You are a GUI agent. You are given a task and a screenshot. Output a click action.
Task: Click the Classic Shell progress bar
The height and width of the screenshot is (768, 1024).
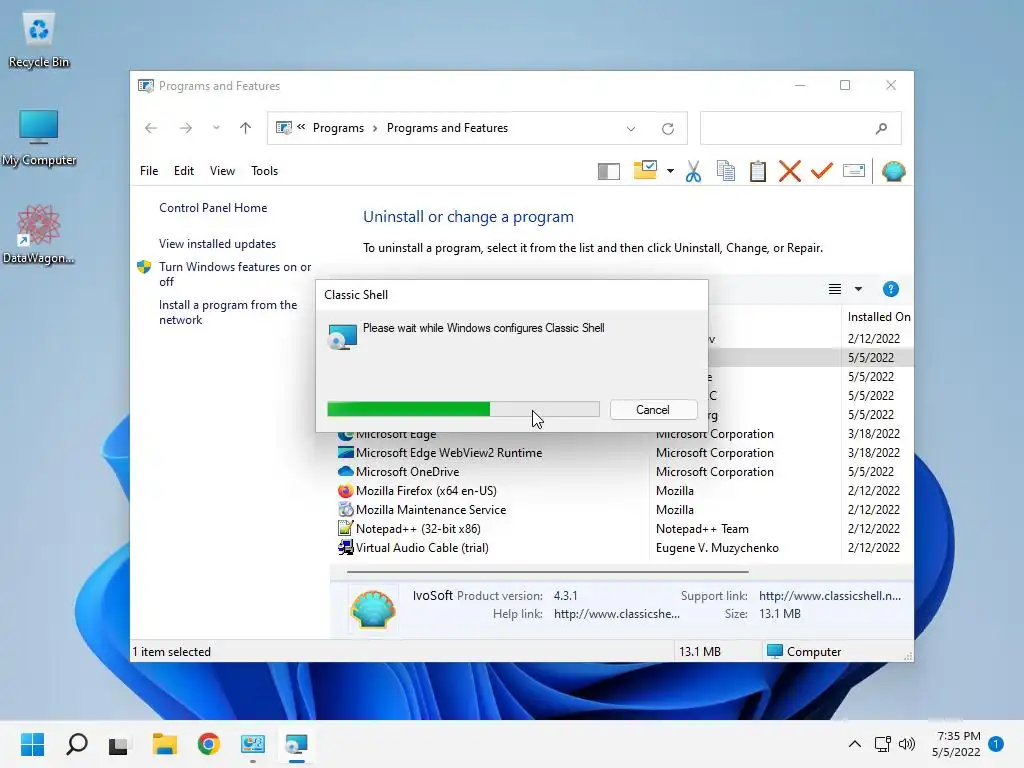tap(463, 409)
